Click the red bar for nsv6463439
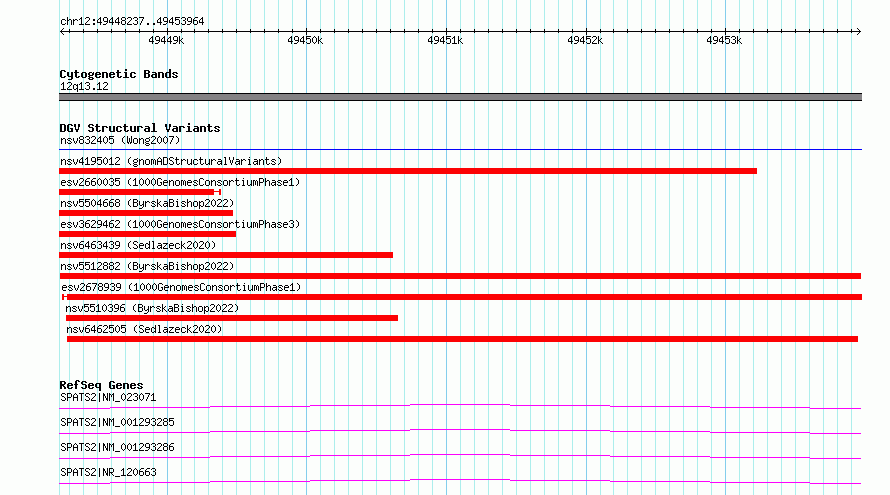The height and width of the screenshot is (495, 890). pos(226,255)
